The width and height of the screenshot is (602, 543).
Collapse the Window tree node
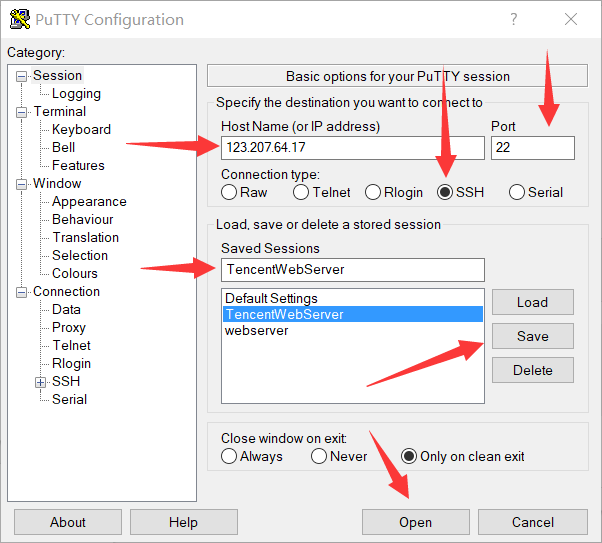(22, 184)
